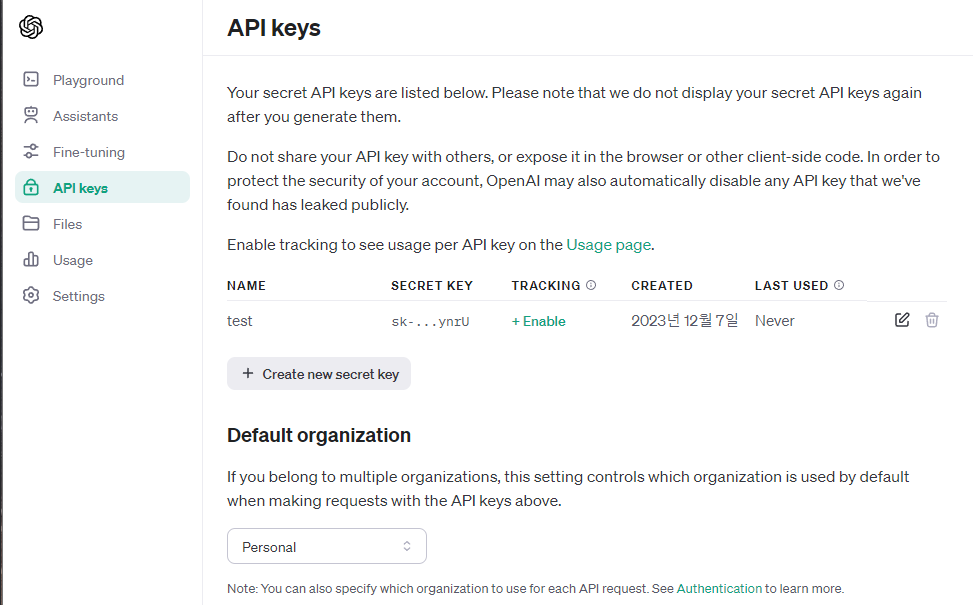Click the LAST USED column header
Viewport: 973px width, 605px height.
coord(791,285)
